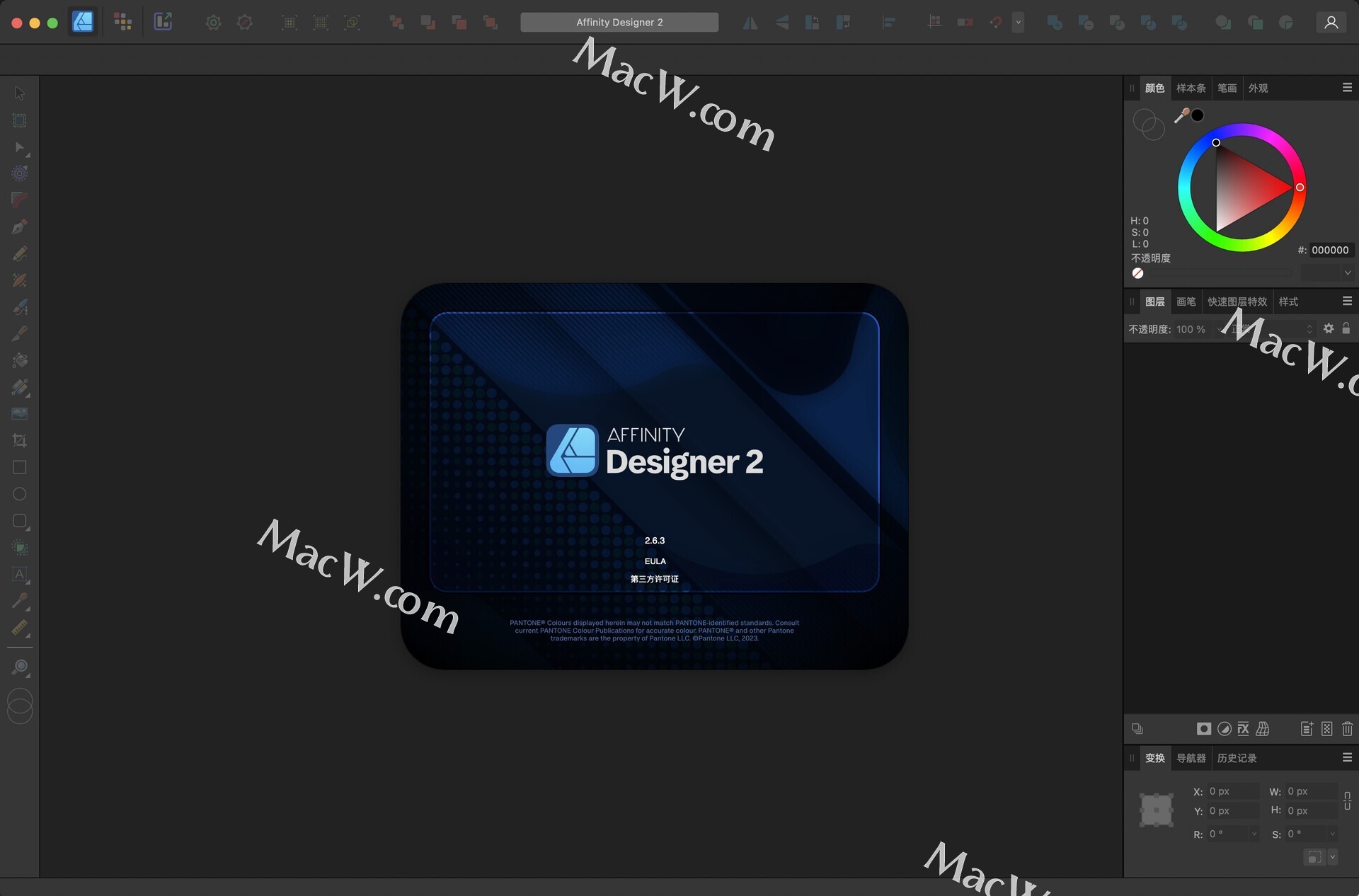Expand the color opacity dropdown
Image resolution: width=1359 pixels, height=896 pixels.
(x=1347, y=273)
